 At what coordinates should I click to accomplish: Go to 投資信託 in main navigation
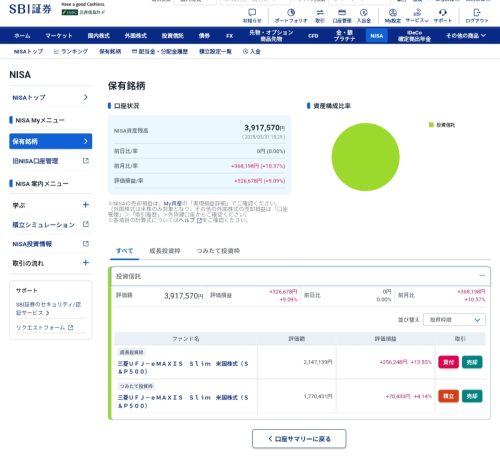(173, 36)
